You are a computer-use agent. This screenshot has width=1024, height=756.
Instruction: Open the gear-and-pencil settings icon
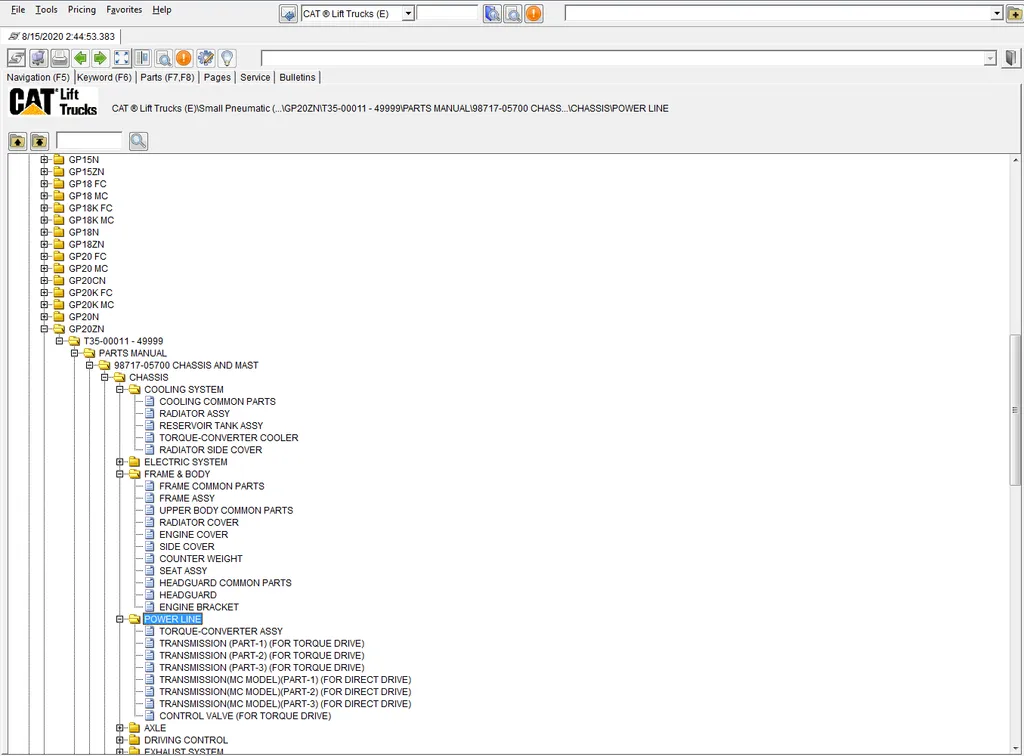(x=206, y=58)
